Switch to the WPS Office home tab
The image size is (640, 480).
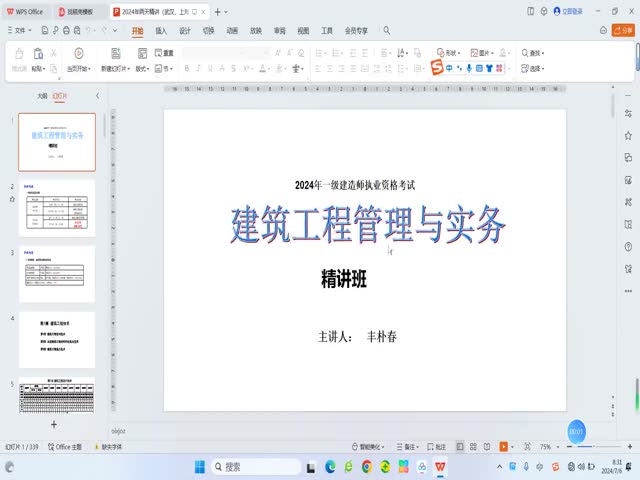[x=25, y=12]
